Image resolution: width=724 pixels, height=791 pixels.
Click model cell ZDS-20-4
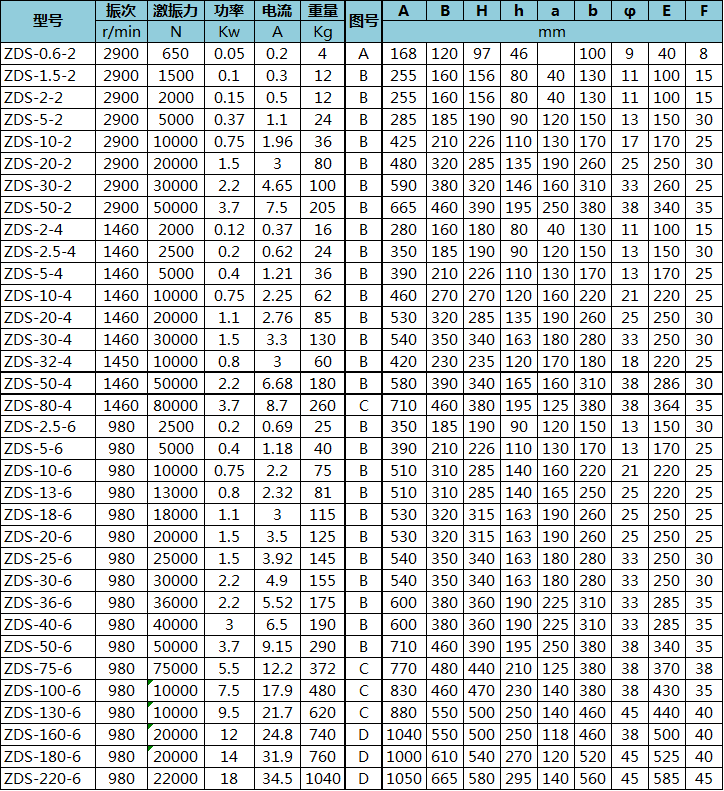coord(48,318)
